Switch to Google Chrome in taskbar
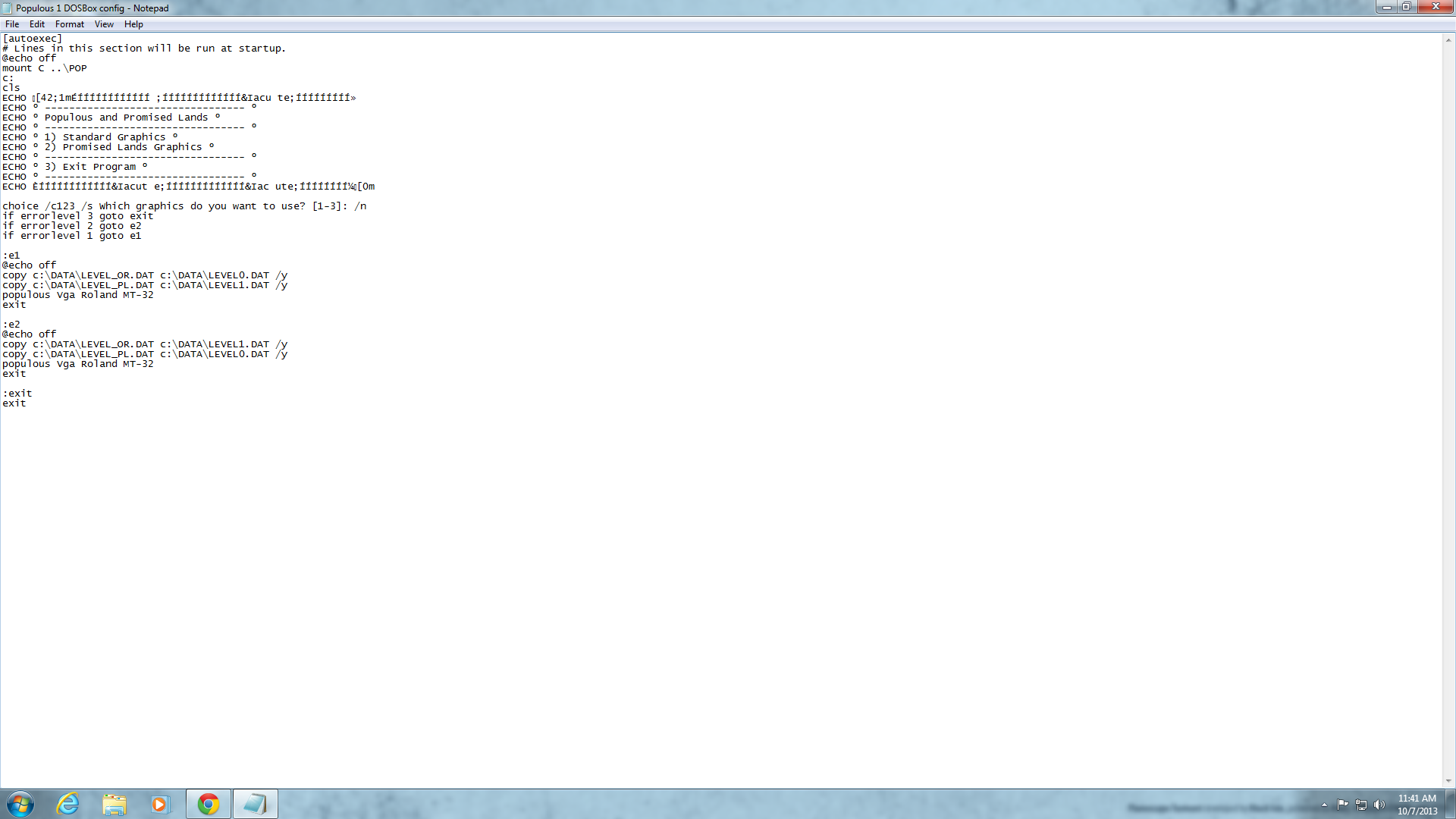This screenshot has width=1456, height=819. coord(209,804)
